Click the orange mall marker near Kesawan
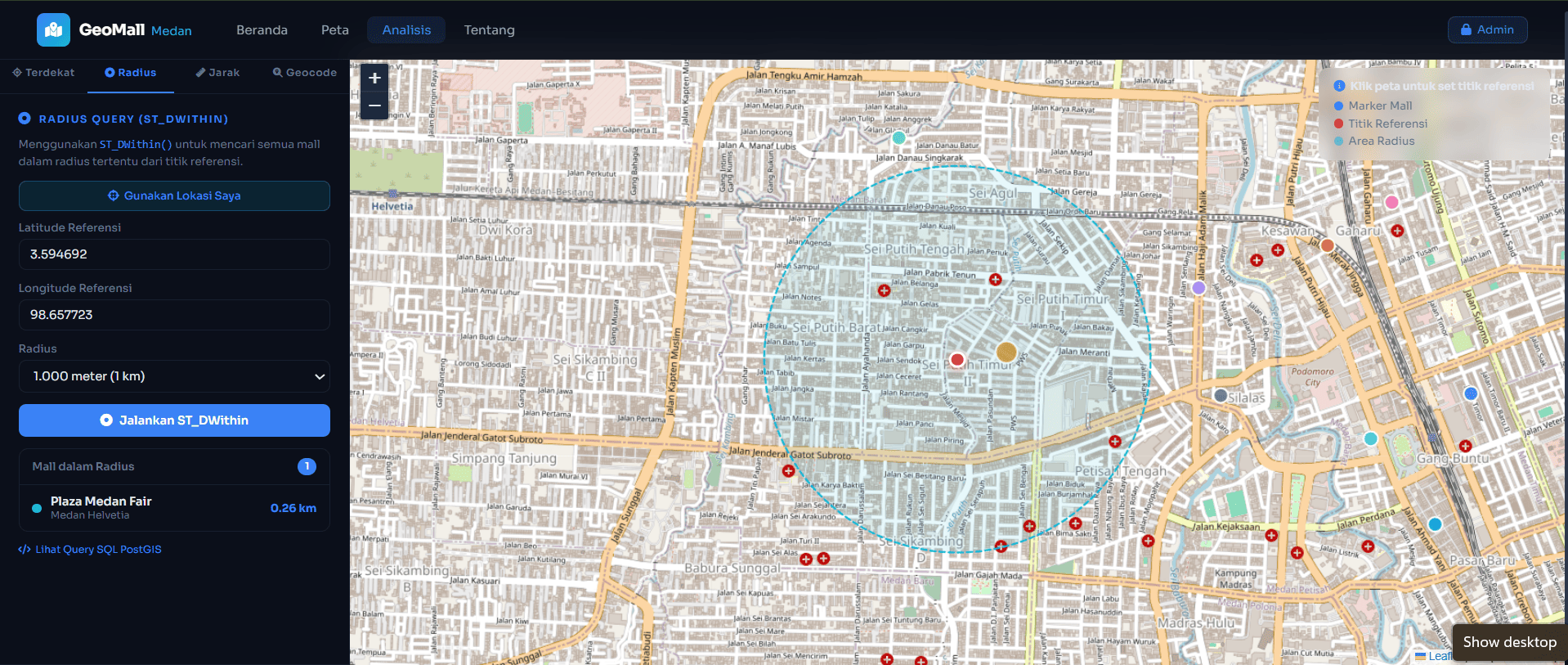The width and height of the screenshot is (1568, 665). tap(1328, 245)
